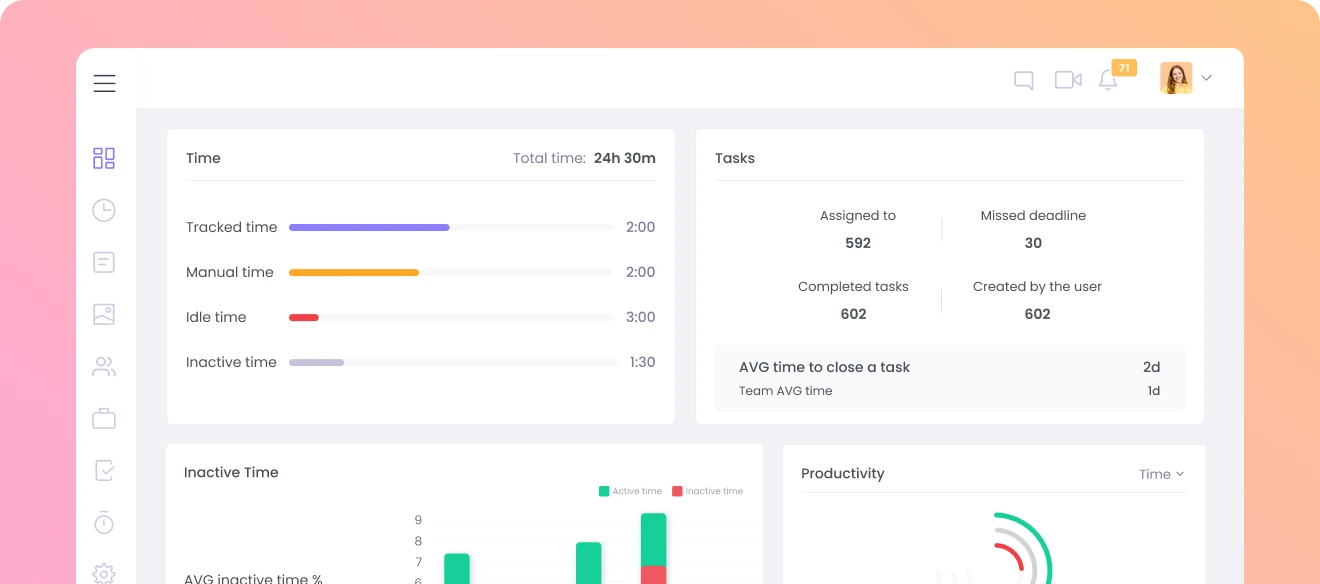1320x584 pixels.
Task: Toggle the Active time legend in Inactive Time chart
Action: (x=630, y=491)
